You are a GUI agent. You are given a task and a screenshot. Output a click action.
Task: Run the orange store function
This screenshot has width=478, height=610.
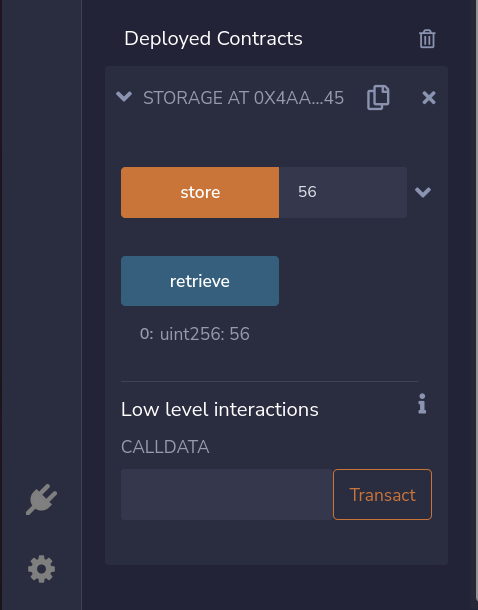[x=200, y=192]
